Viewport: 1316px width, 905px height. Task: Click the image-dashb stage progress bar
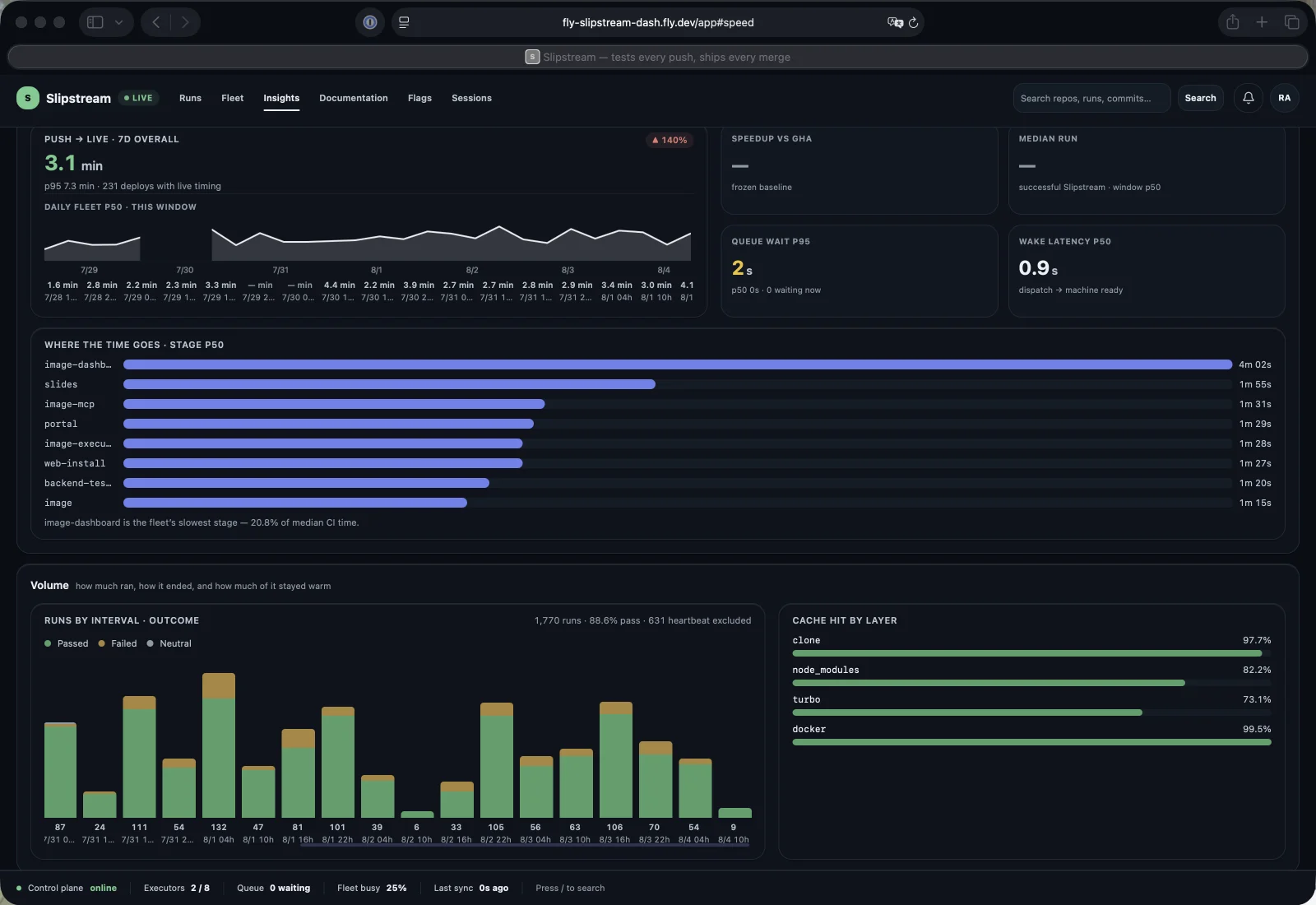point(678,364)
